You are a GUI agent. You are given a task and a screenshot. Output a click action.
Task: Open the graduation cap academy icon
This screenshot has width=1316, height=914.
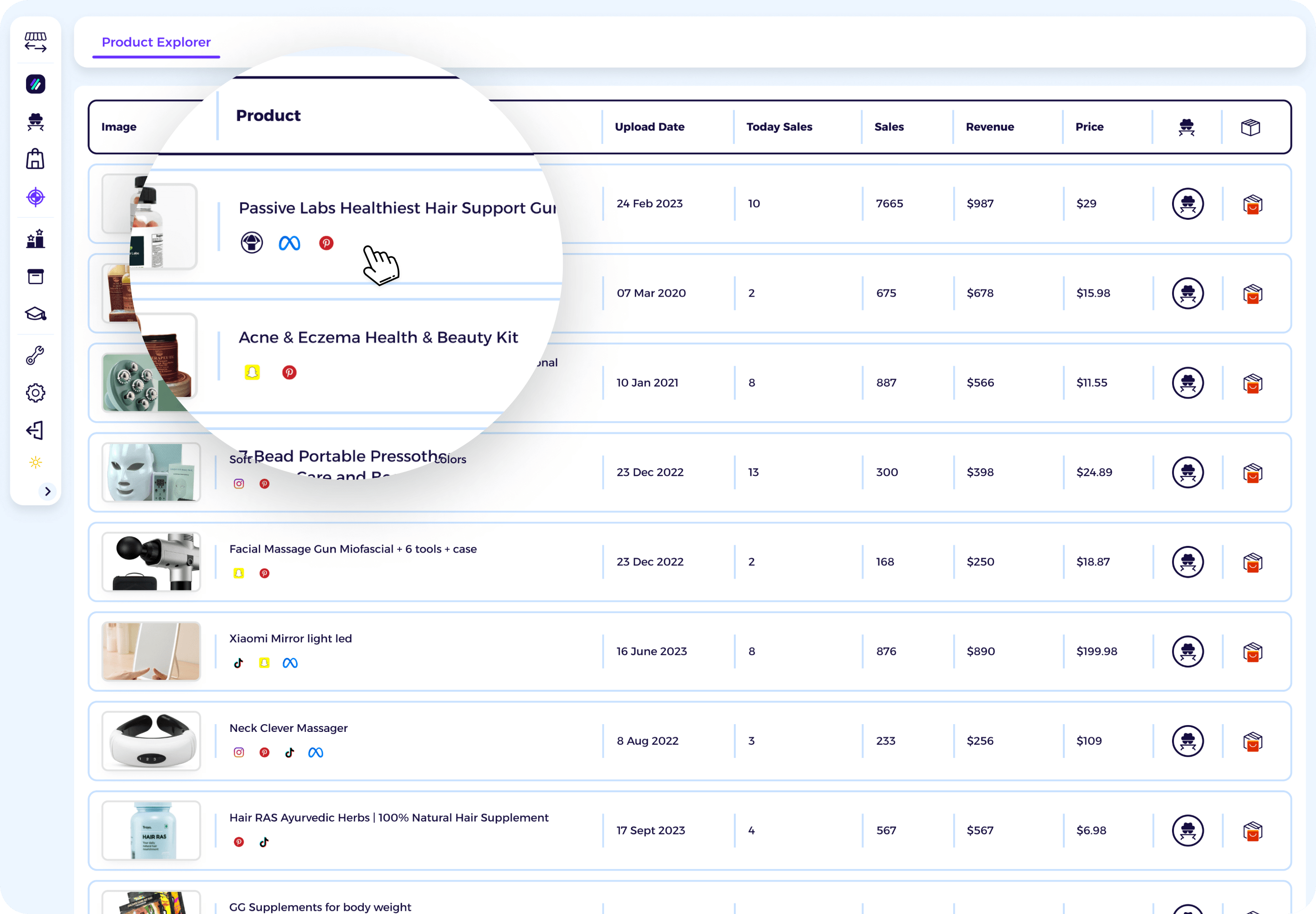35,314
